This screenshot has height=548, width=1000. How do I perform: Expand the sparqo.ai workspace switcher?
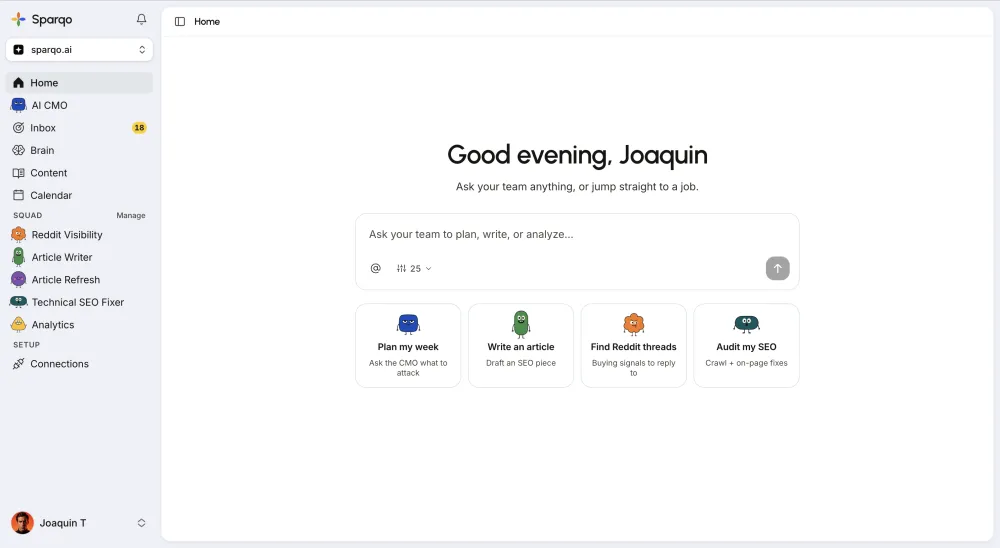tap(79, 50)
